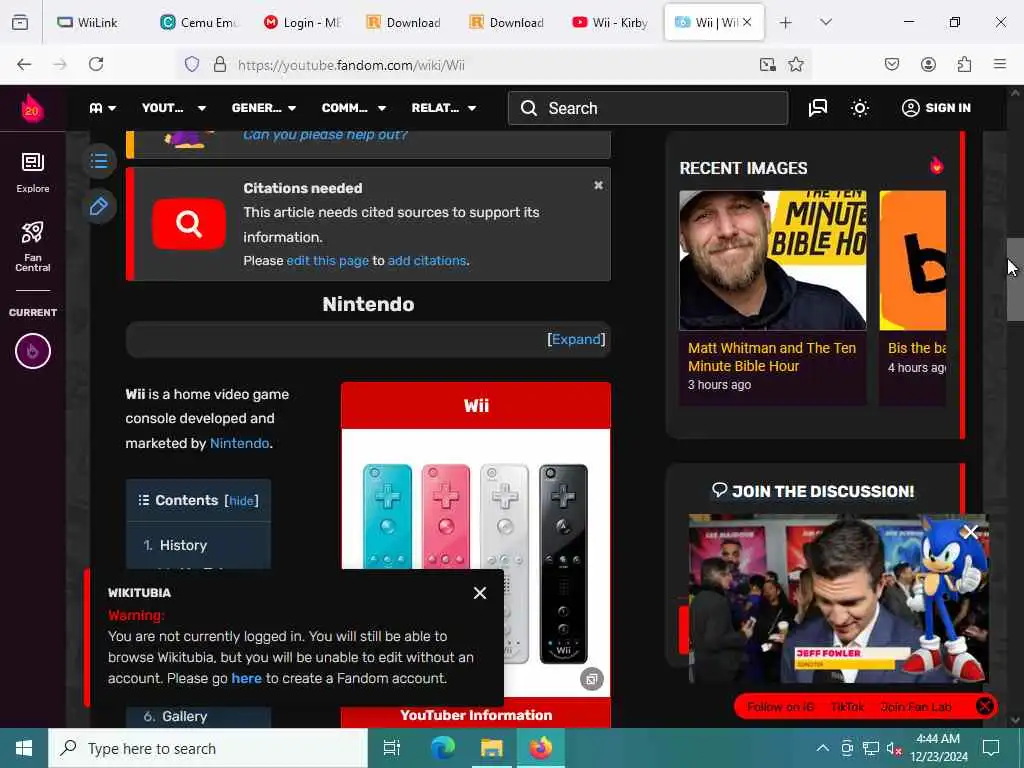1024x768 pixels.
Task: Open Firefox application menu
Action: (x=1000, y=64)
